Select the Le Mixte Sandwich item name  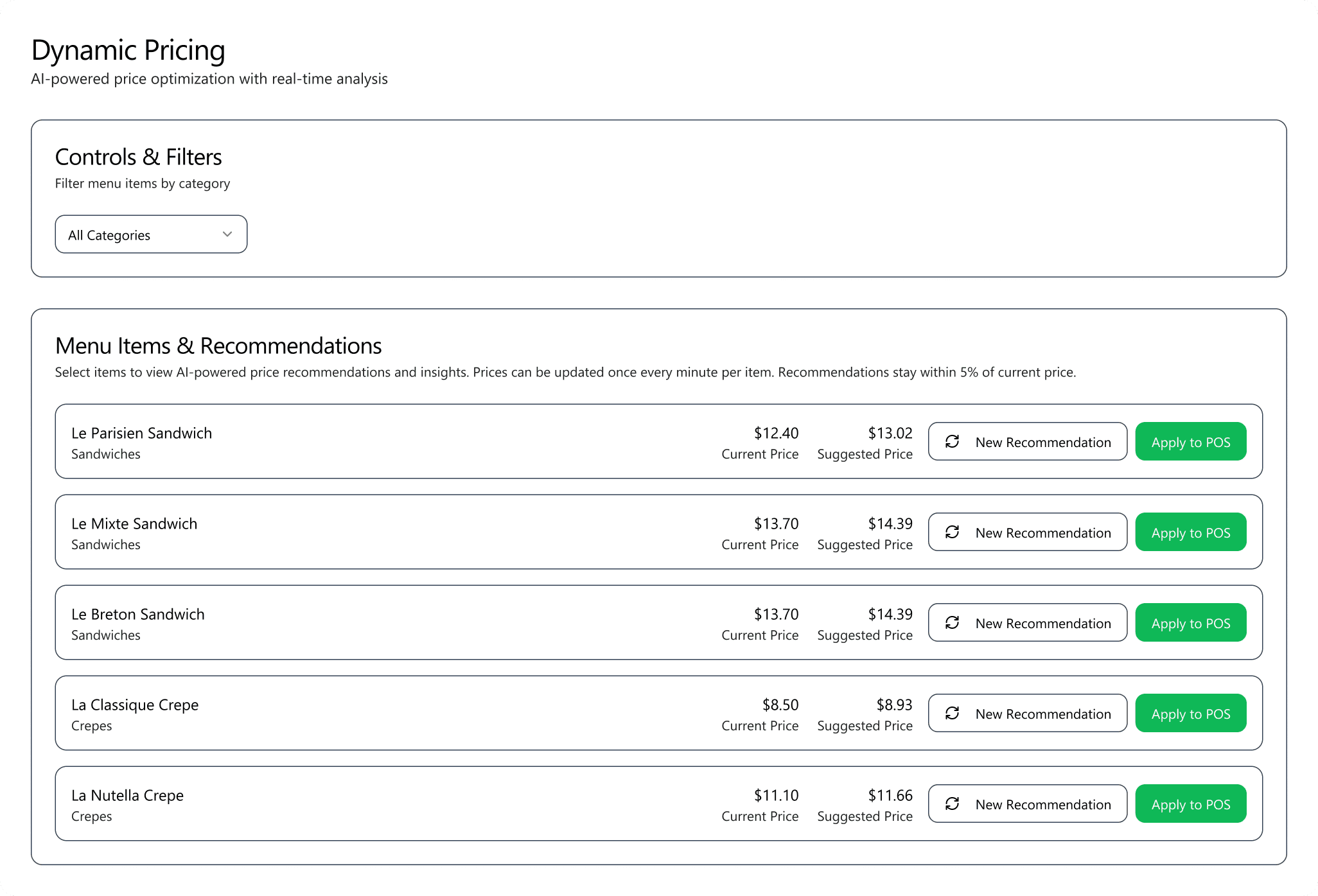point(134,523)
